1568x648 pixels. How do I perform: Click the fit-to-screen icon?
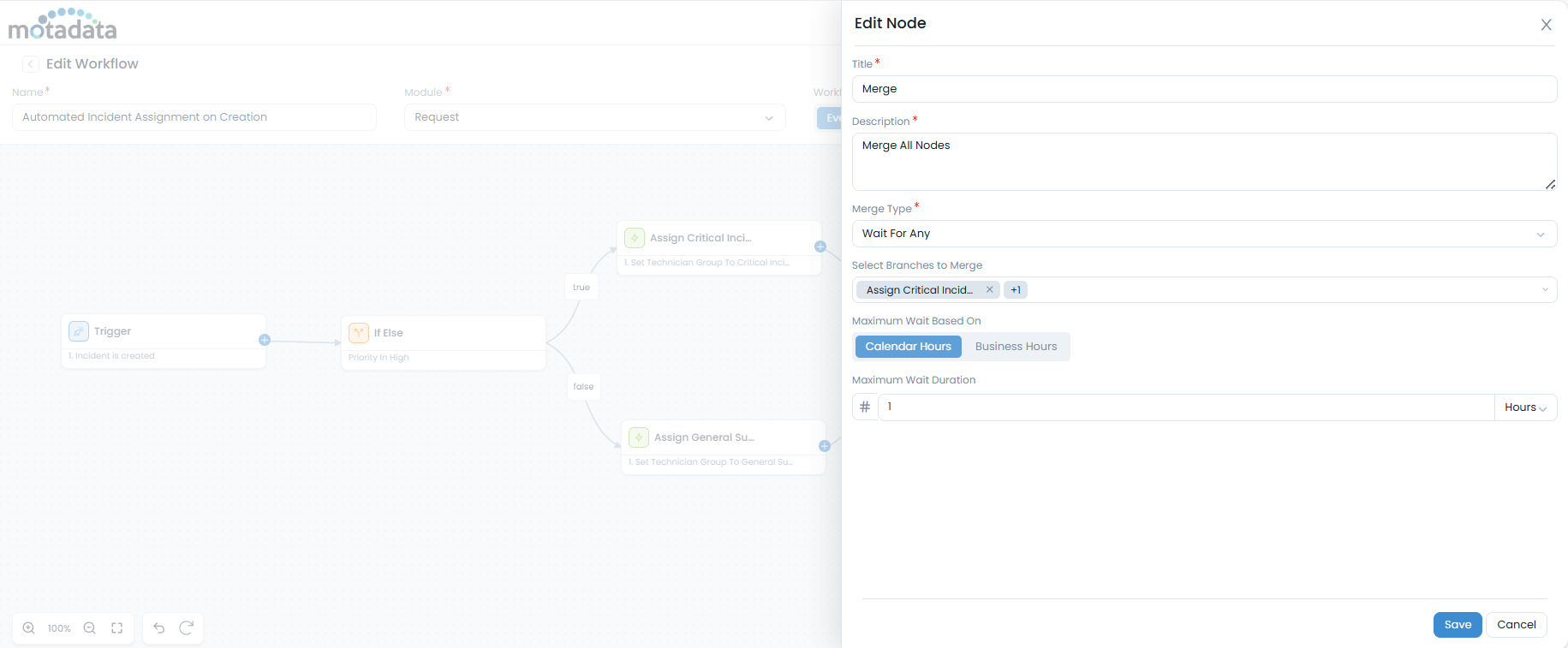(117, 628)
